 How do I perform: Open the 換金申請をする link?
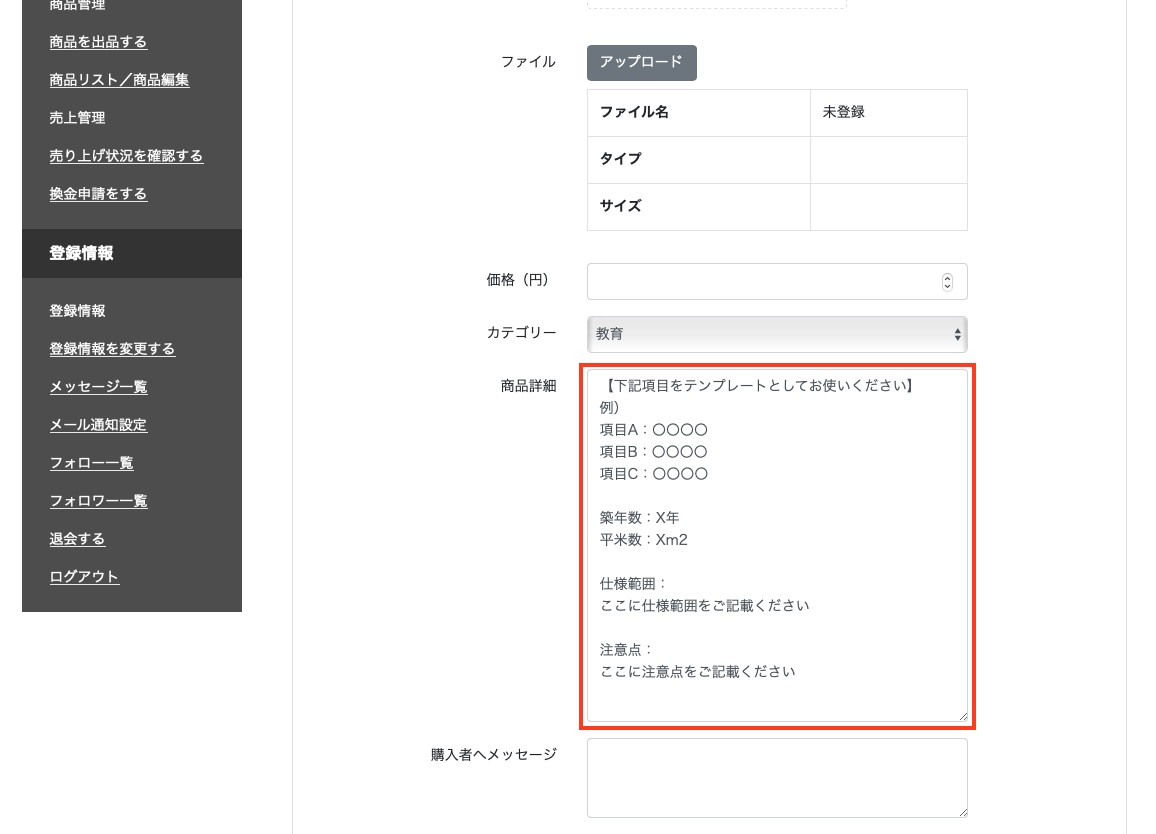point(98,194)
